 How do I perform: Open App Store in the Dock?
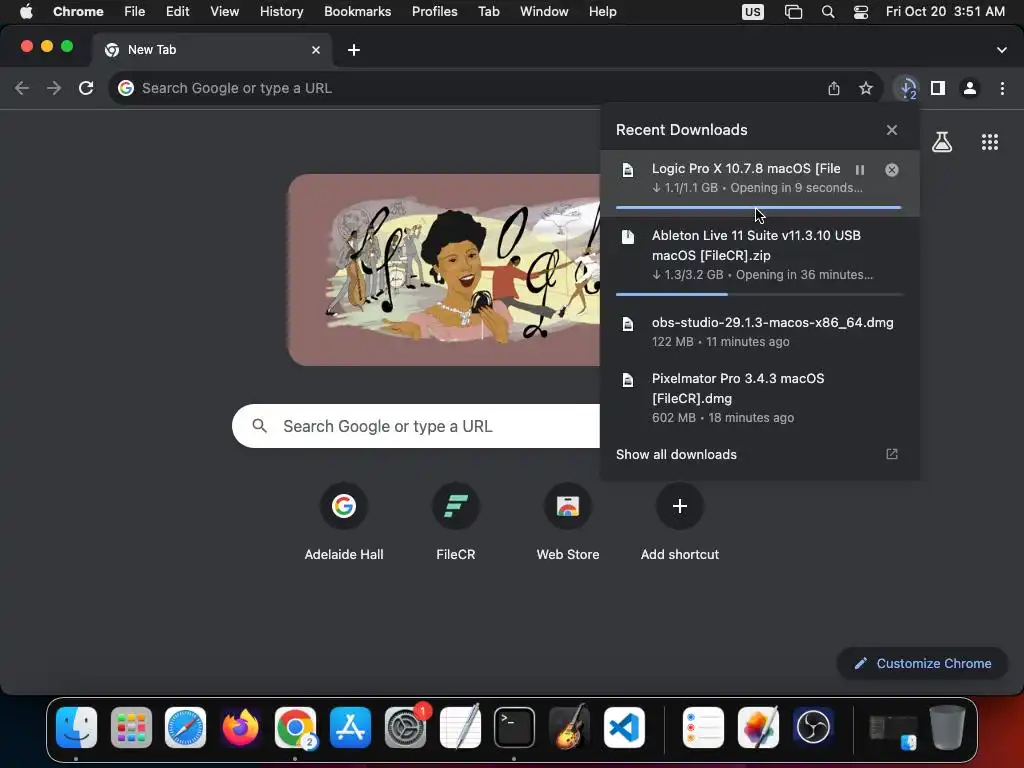tap(351, 728)
